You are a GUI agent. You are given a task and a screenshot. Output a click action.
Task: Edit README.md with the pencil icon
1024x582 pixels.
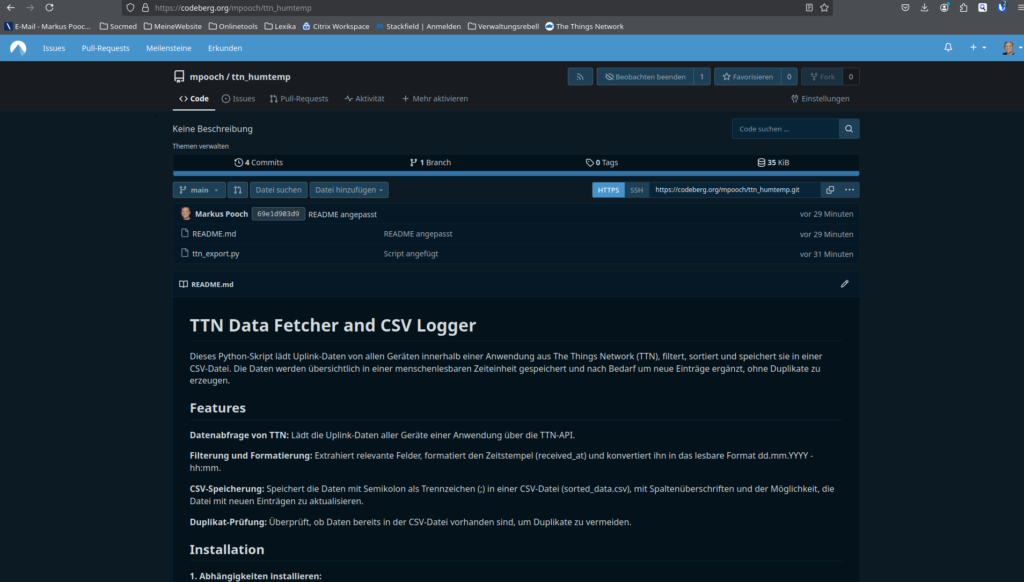coord(844,284)
